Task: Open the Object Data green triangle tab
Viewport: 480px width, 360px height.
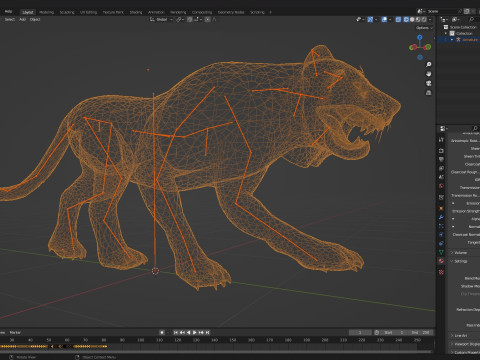Action: (441, 252)
